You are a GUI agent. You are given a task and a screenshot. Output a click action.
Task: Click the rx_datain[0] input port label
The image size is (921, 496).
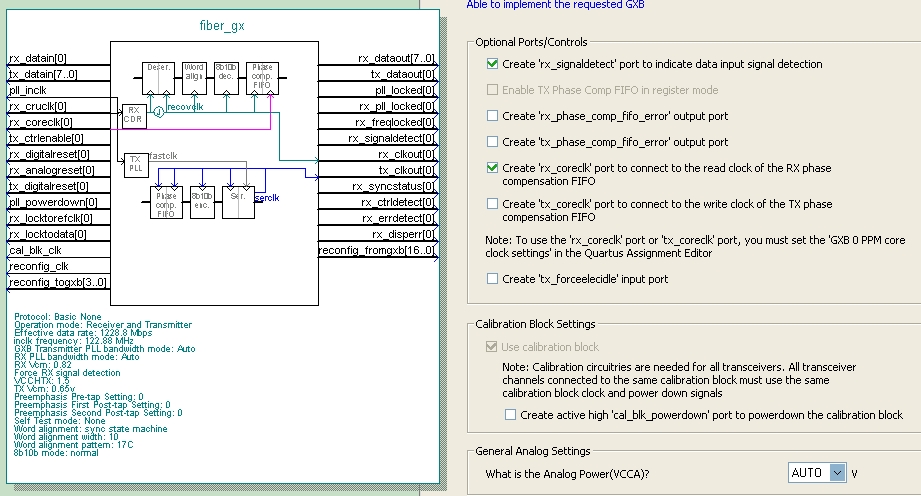click(x=39, y=58)
